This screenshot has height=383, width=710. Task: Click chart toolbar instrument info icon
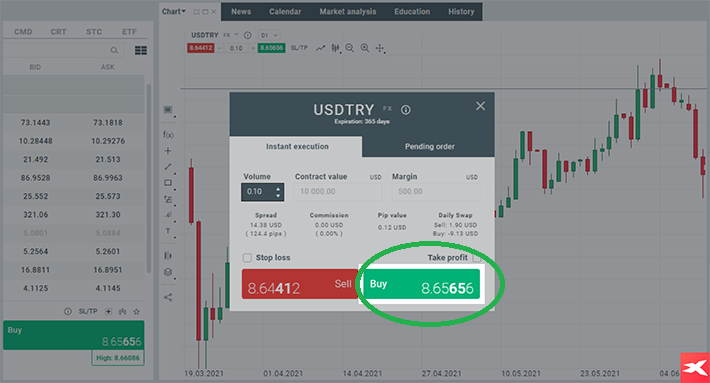click(x=248, y=35)
